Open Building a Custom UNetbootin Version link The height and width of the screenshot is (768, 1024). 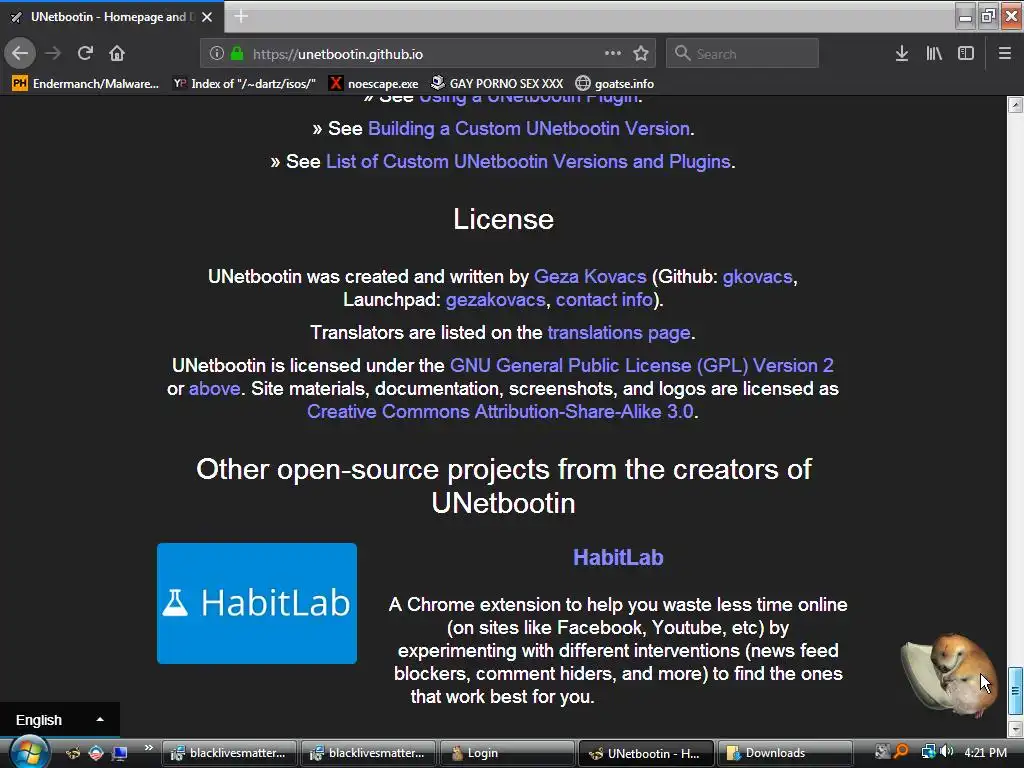coord(529,129)
